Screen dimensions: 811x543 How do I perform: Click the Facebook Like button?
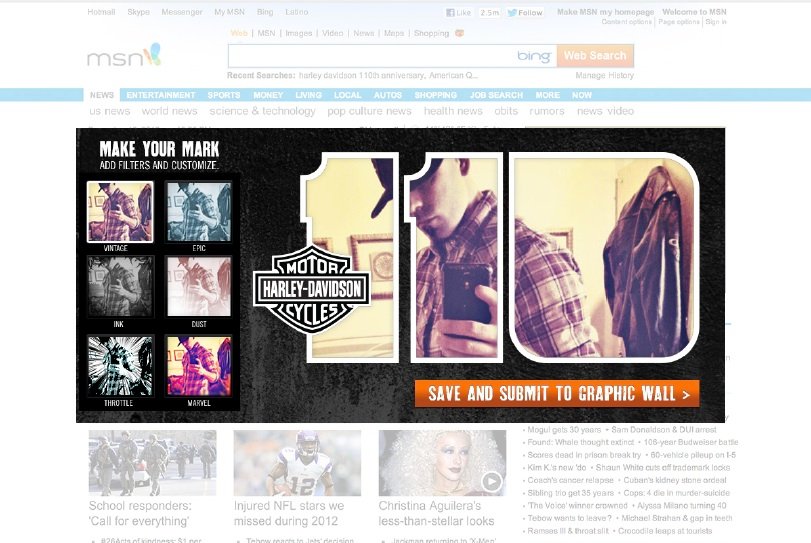tap(459, 12)
